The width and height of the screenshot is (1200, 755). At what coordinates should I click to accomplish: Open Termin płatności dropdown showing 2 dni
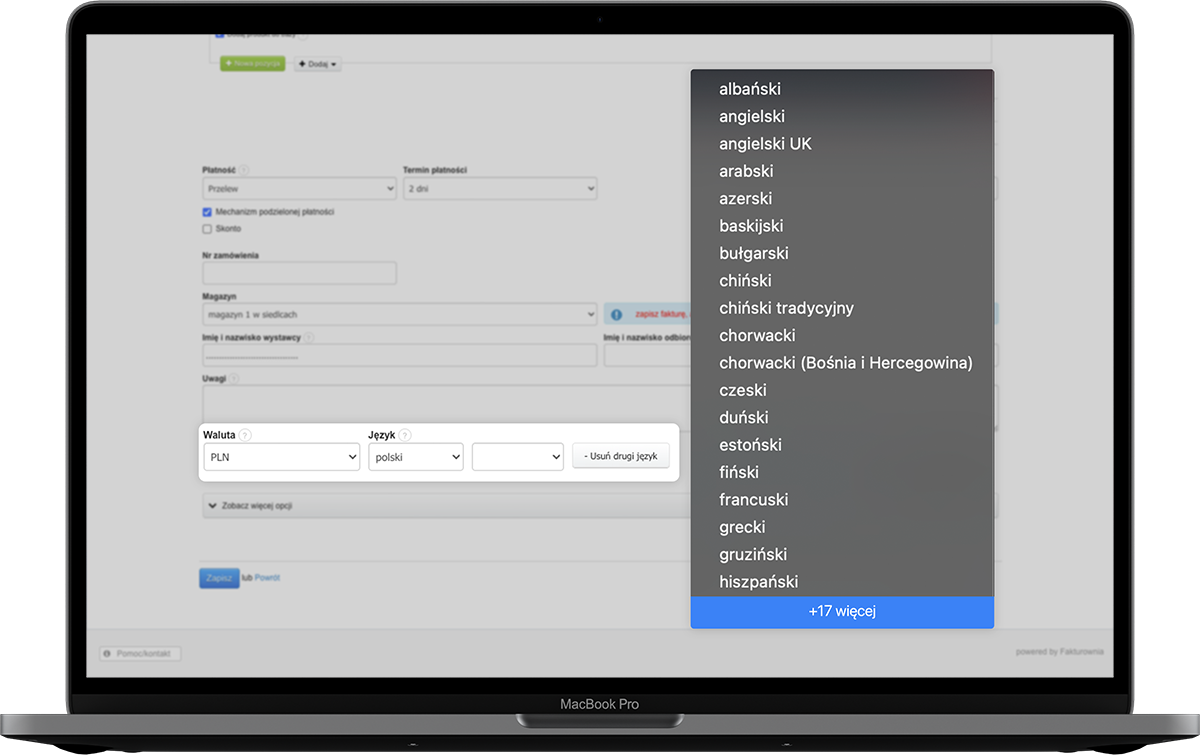500,188
